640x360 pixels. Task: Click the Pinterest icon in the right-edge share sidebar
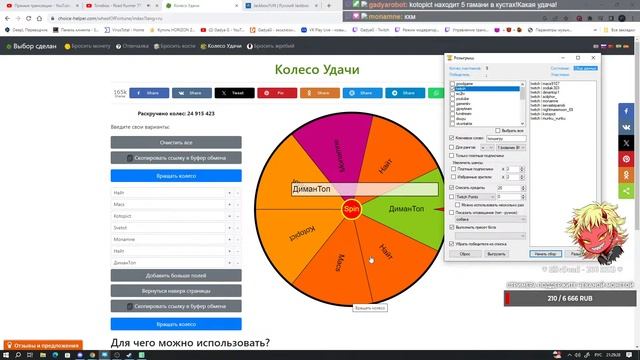pyautogui.click(x=626, y=159)
